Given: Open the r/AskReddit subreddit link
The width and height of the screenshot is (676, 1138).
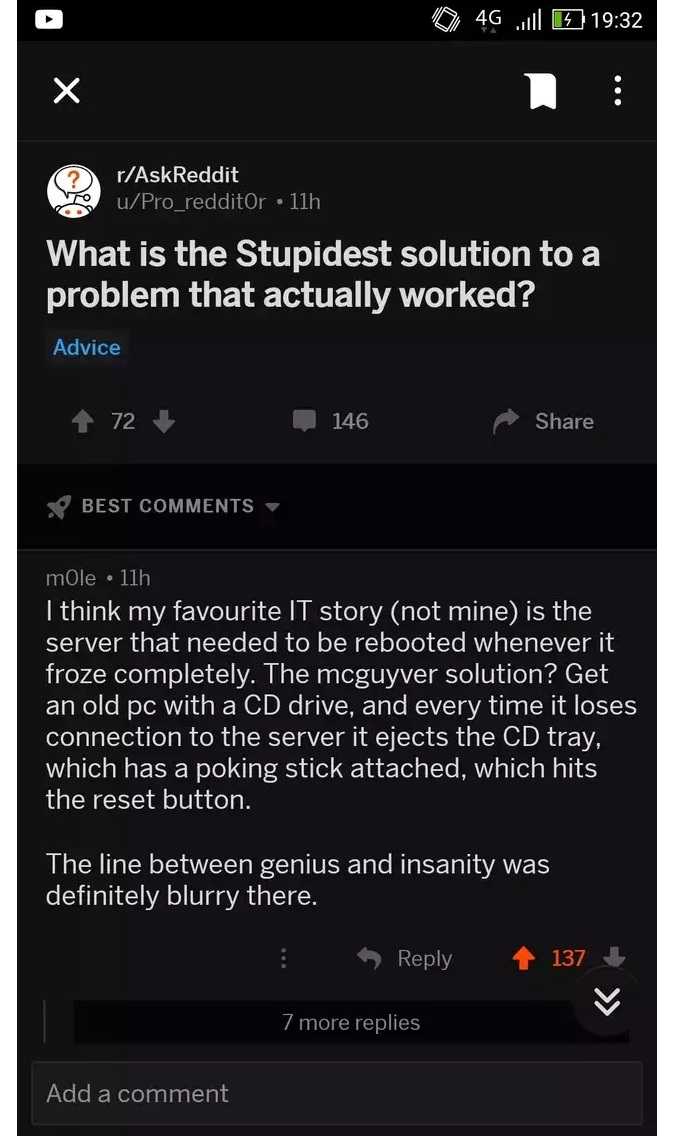Looking at the screenshot, I should click(x=178, y=175).
